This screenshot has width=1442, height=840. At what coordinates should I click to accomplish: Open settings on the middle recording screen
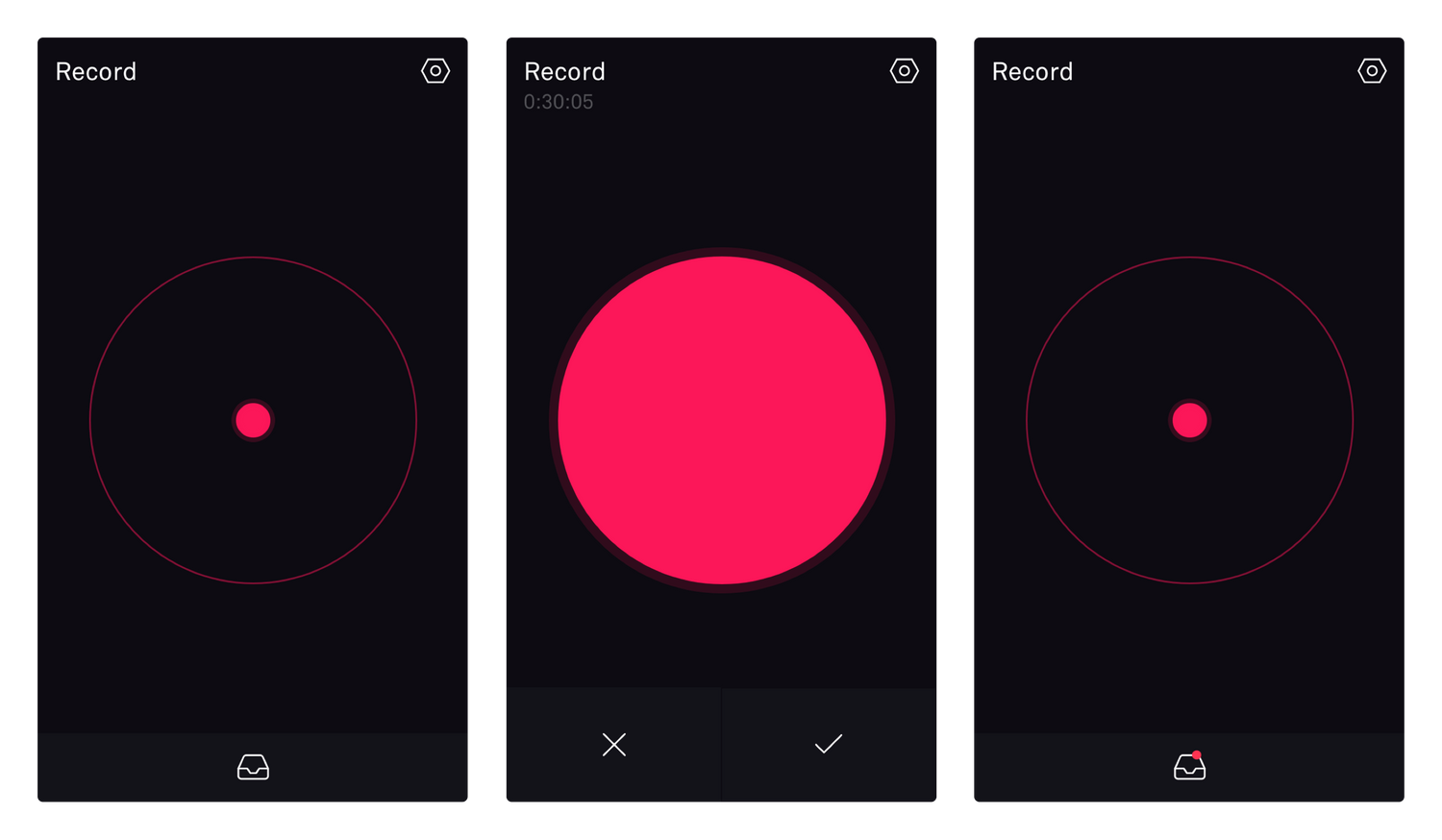tap(904, 71)
